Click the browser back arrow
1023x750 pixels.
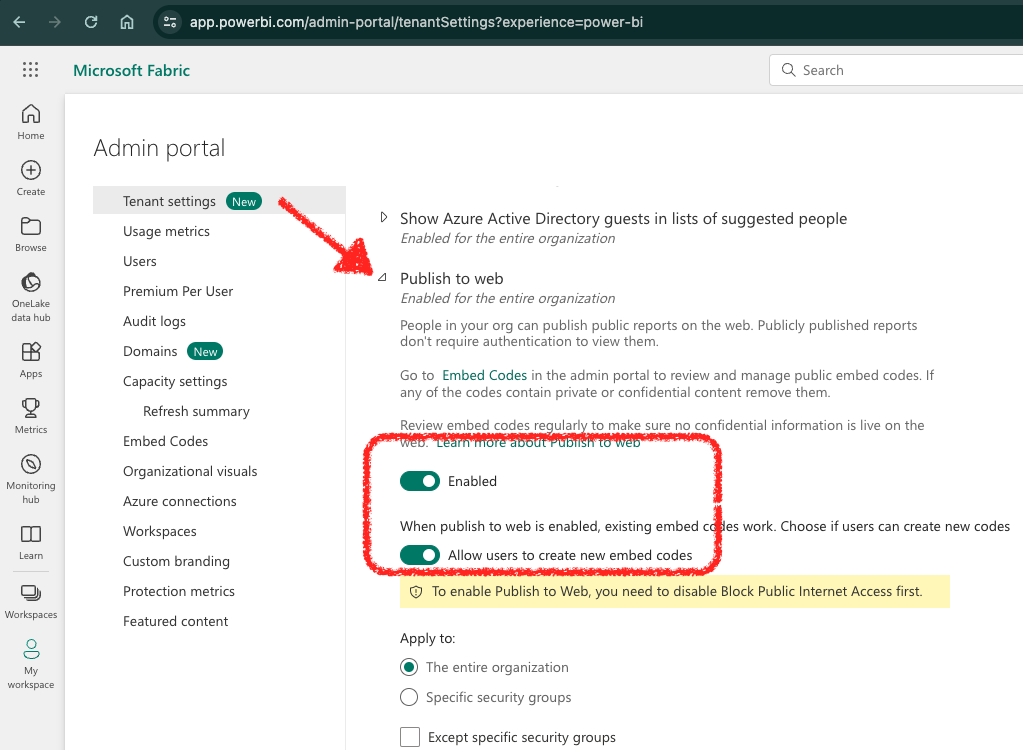pos(19,22)
